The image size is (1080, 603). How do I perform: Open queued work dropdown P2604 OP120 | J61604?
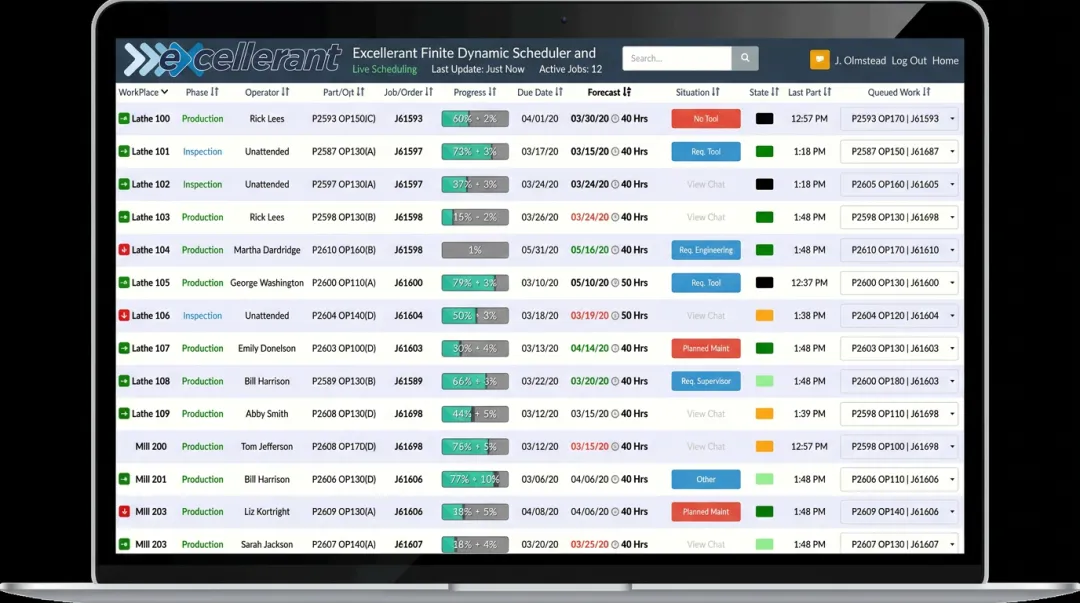coord(899,316)
